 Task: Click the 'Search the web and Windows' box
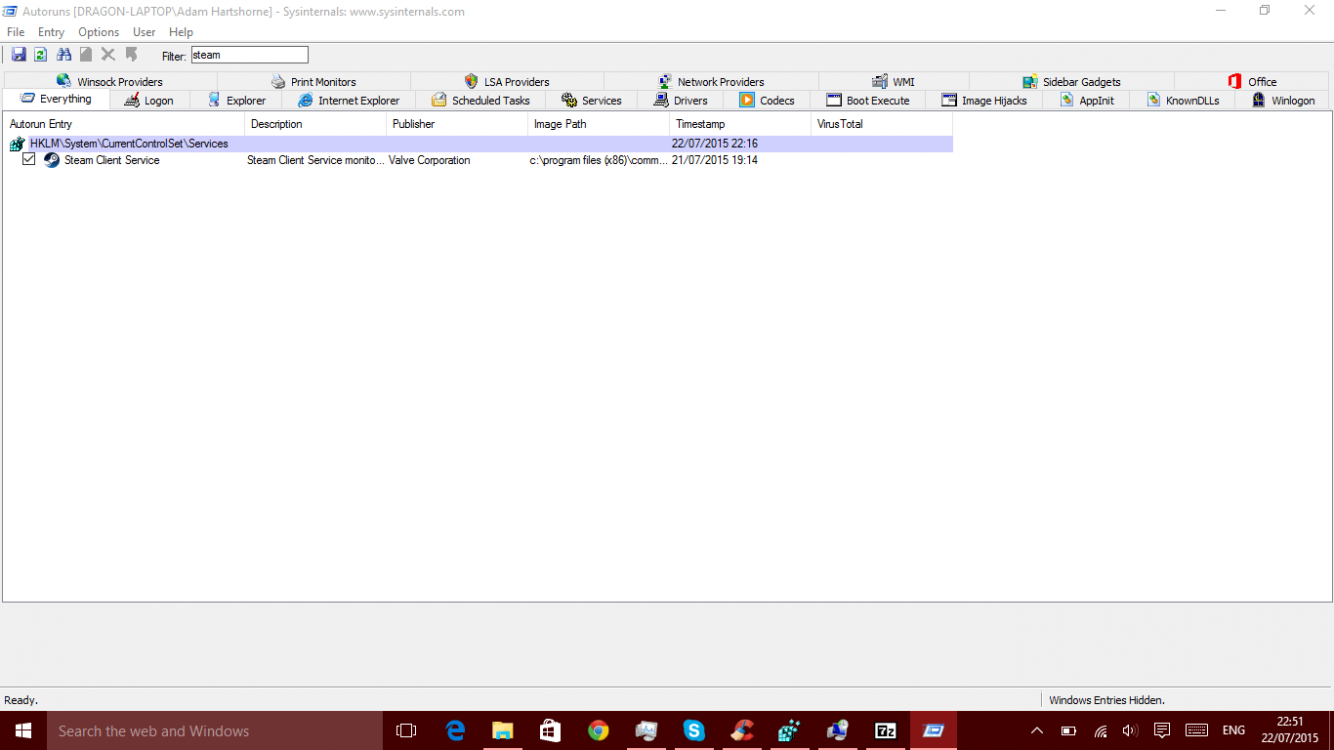(x=214, y=731)
